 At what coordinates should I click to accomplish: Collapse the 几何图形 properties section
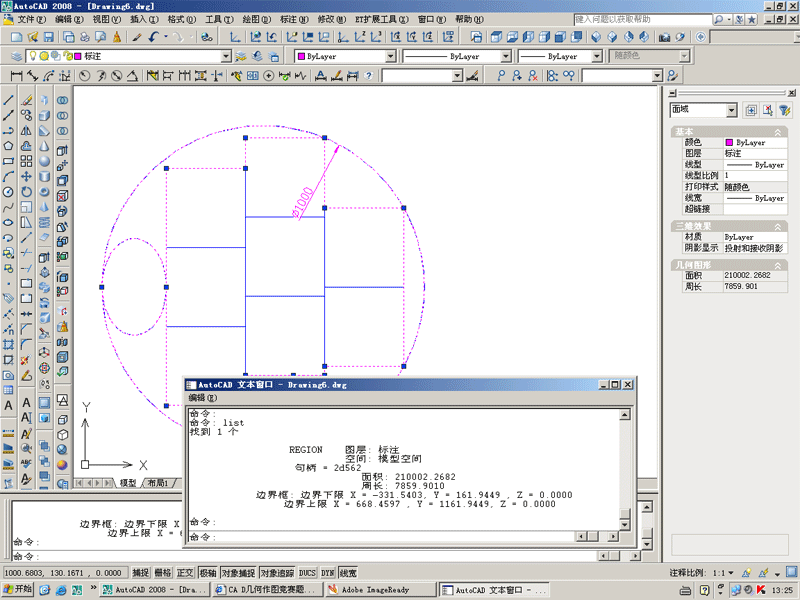click(778, 265)
